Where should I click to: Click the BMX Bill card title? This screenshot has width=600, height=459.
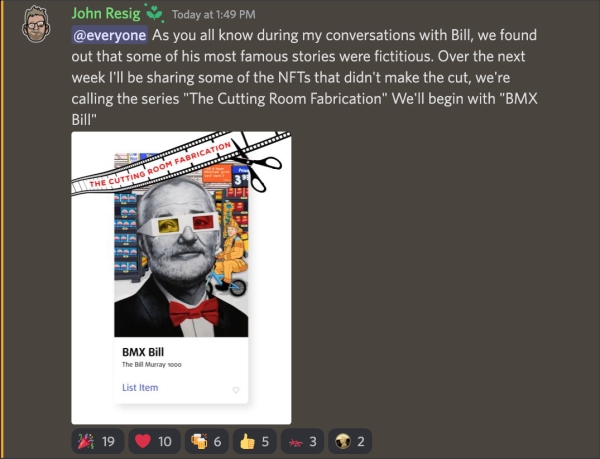(143, 352)
